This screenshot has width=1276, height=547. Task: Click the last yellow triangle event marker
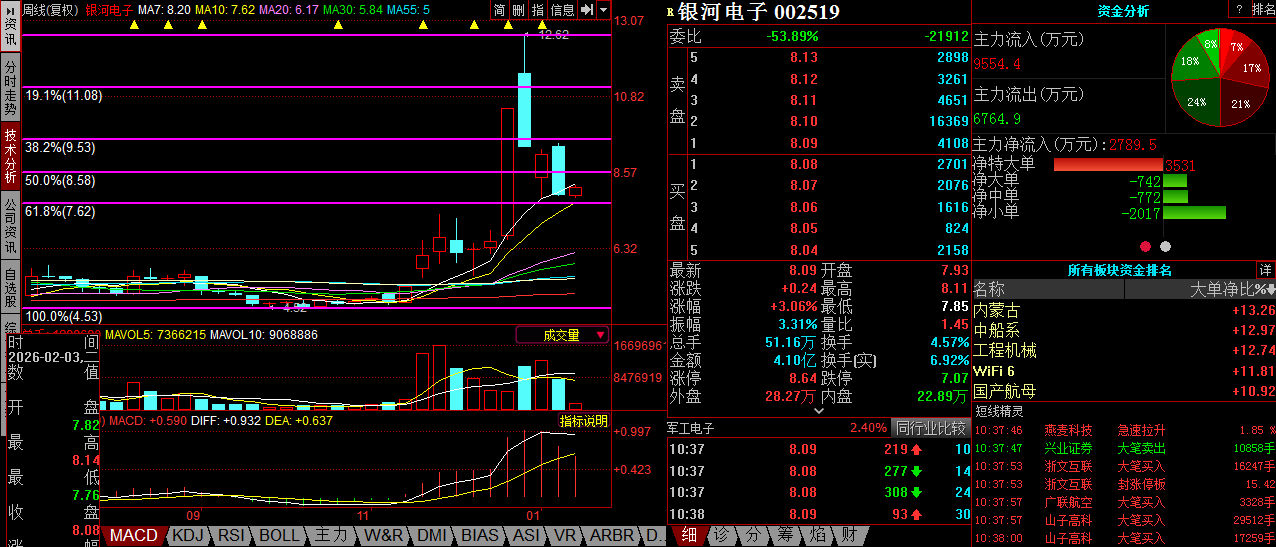tap(542, 25)
